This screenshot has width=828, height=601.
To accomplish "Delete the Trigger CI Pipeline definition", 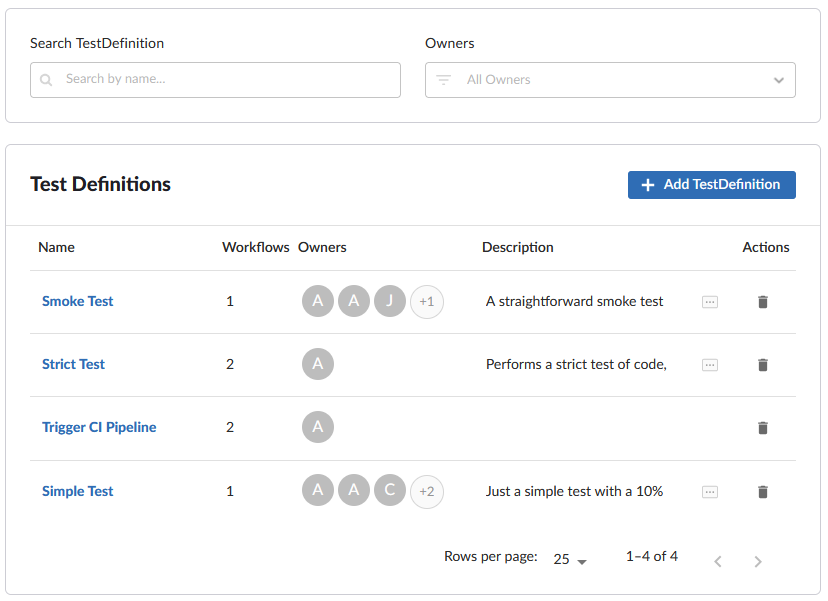I will click(763, 428).
